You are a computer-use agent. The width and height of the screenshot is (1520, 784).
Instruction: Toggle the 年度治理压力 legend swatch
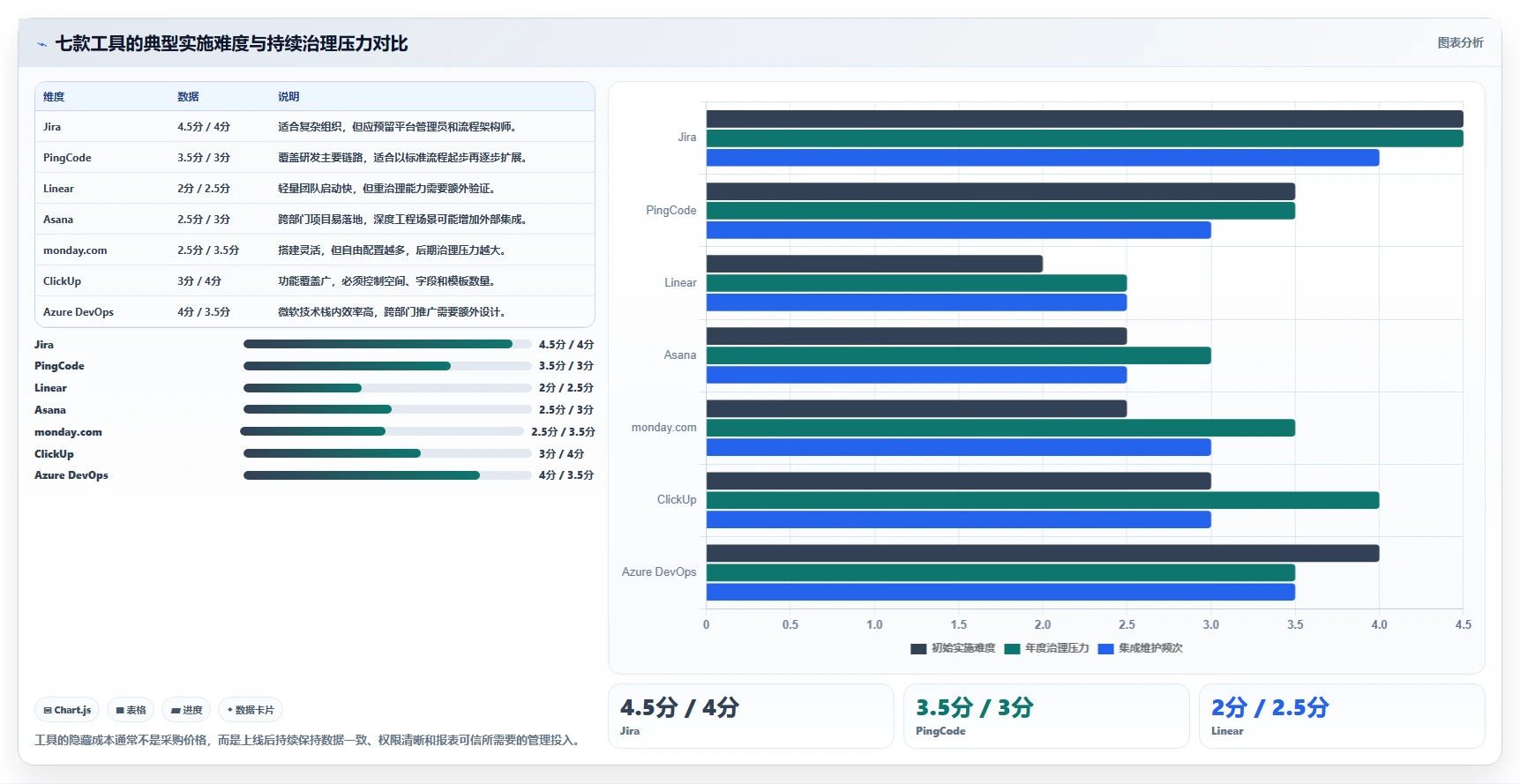pos(1012,648)
